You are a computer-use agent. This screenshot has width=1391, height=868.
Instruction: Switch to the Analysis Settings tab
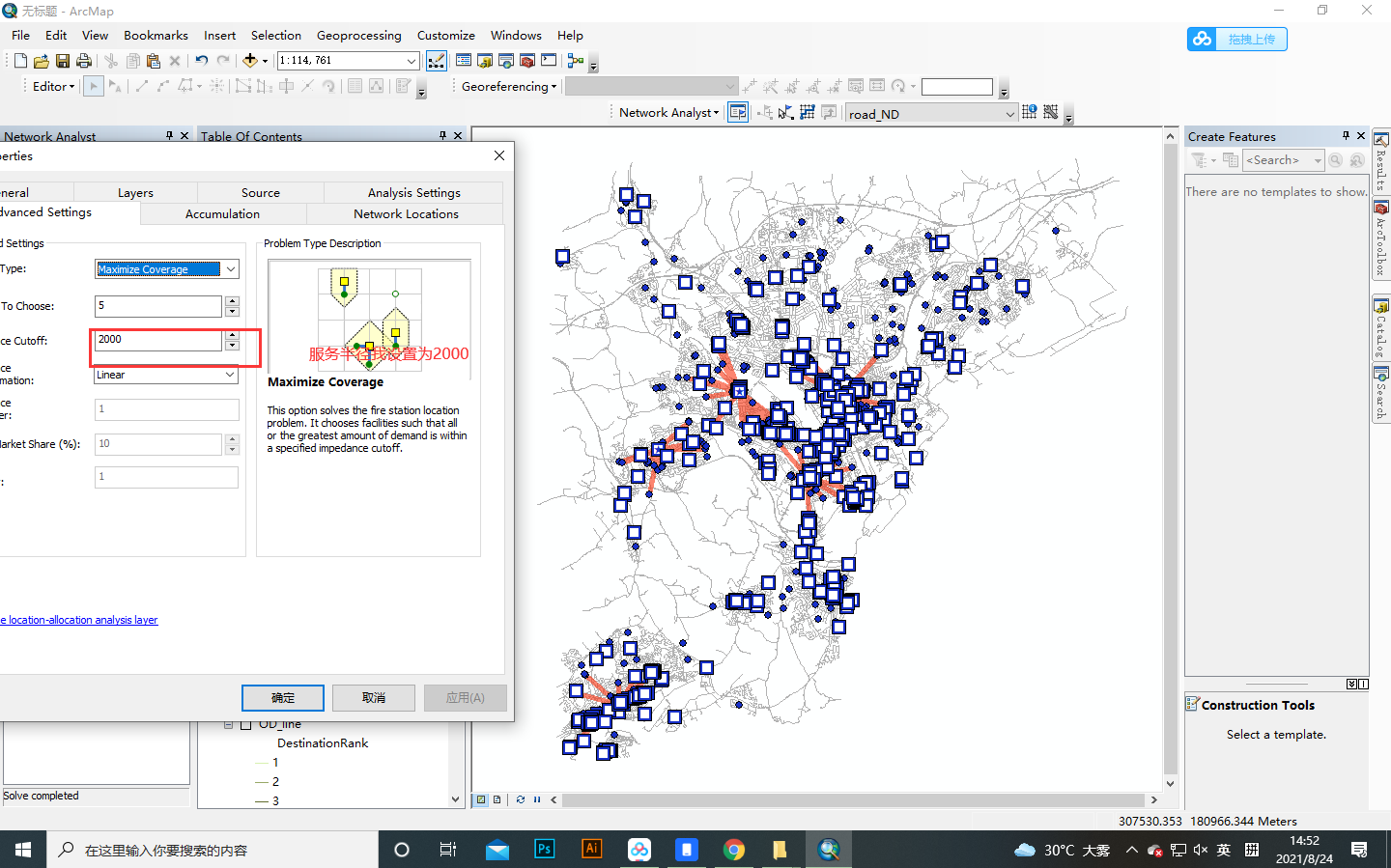tap(412, 192)
